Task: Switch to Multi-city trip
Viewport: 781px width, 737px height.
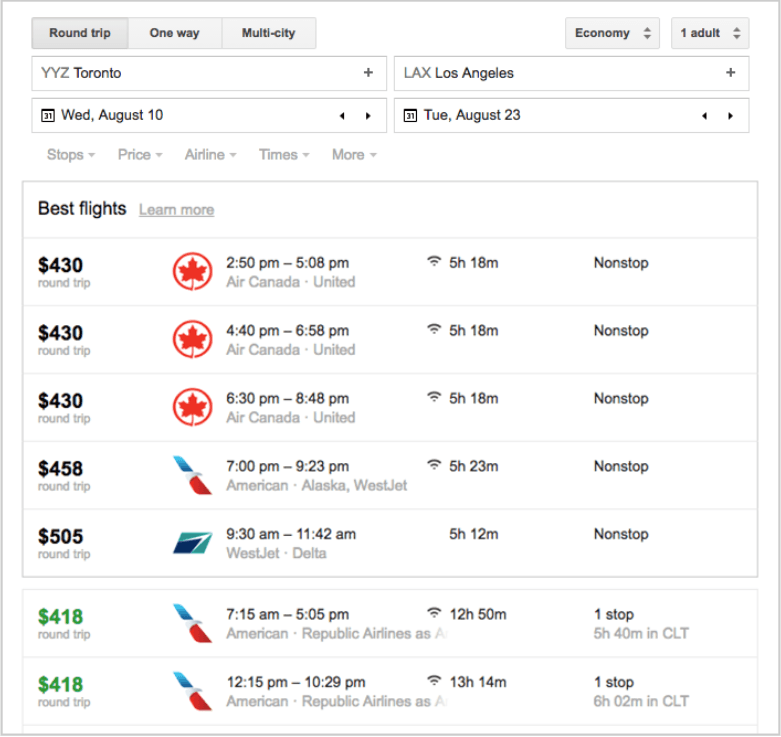Action: [268, 33]
